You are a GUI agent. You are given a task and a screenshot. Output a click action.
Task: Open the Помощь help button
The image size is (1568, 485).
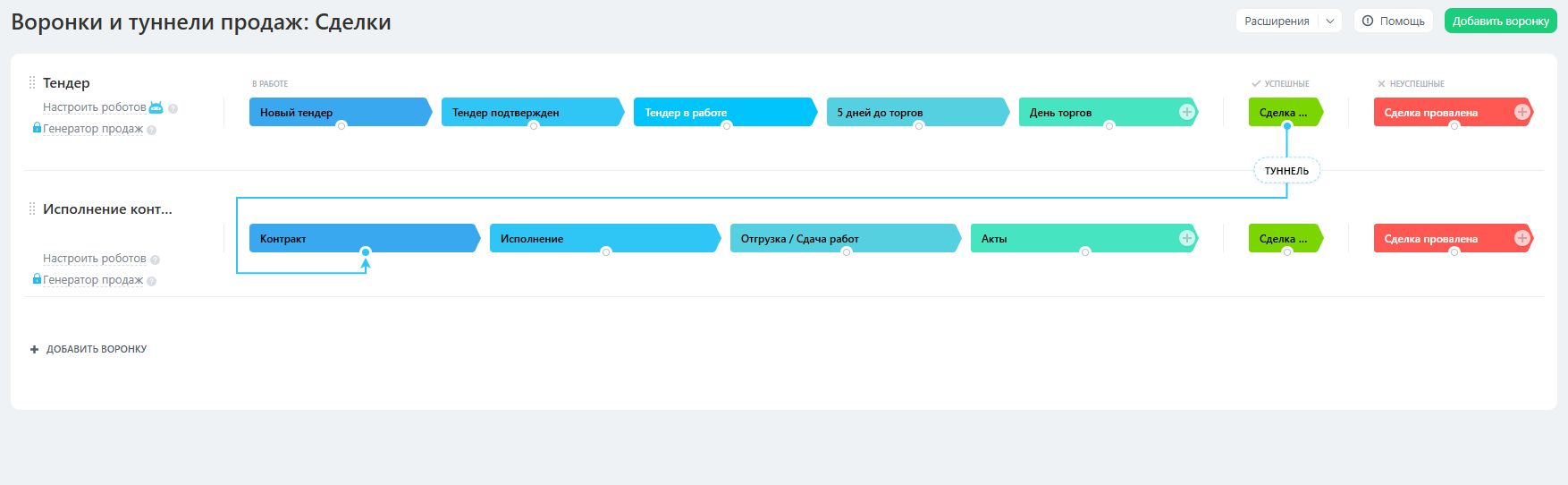click(x=1393, y=21)
